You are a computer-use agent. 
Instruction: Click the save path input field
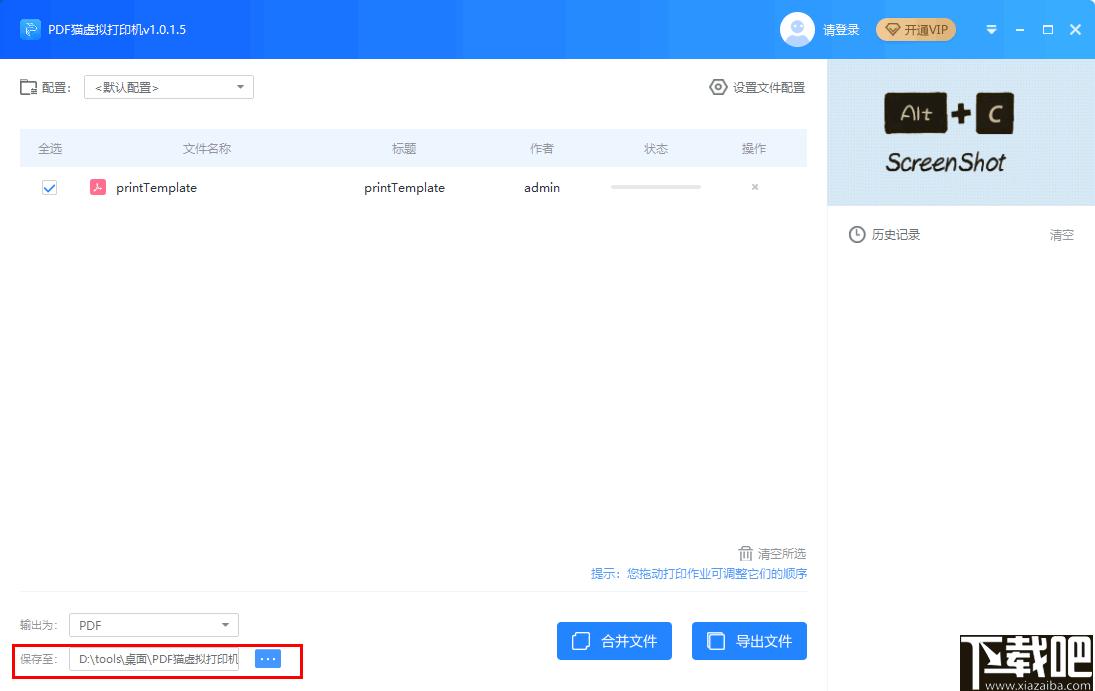158,659
